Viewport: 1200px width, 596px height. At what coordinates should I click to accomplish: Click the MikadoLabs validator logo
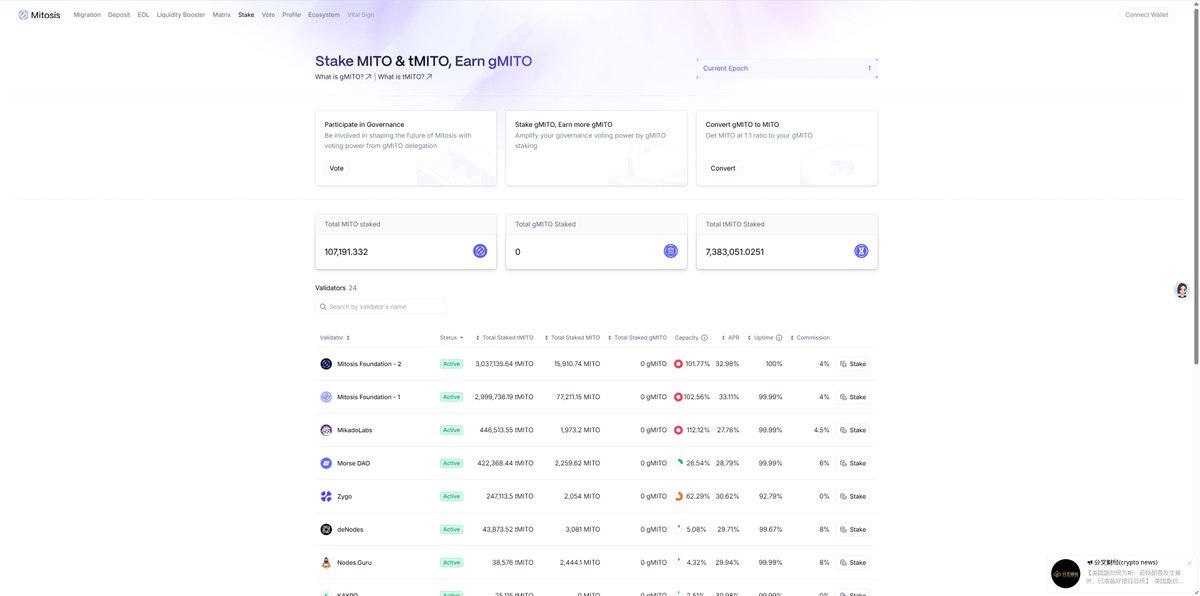pyautogui.click(x=326, y=430)
